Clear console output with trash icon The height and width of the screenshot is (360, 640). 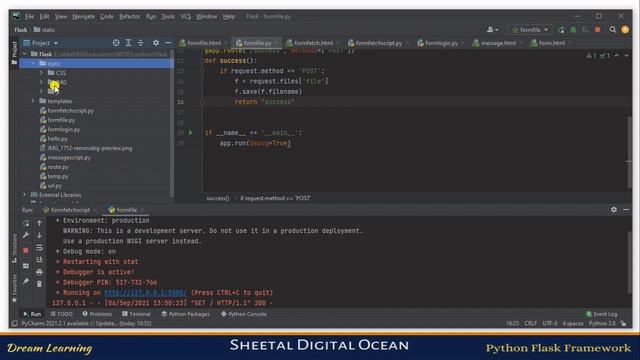(39, 284)
